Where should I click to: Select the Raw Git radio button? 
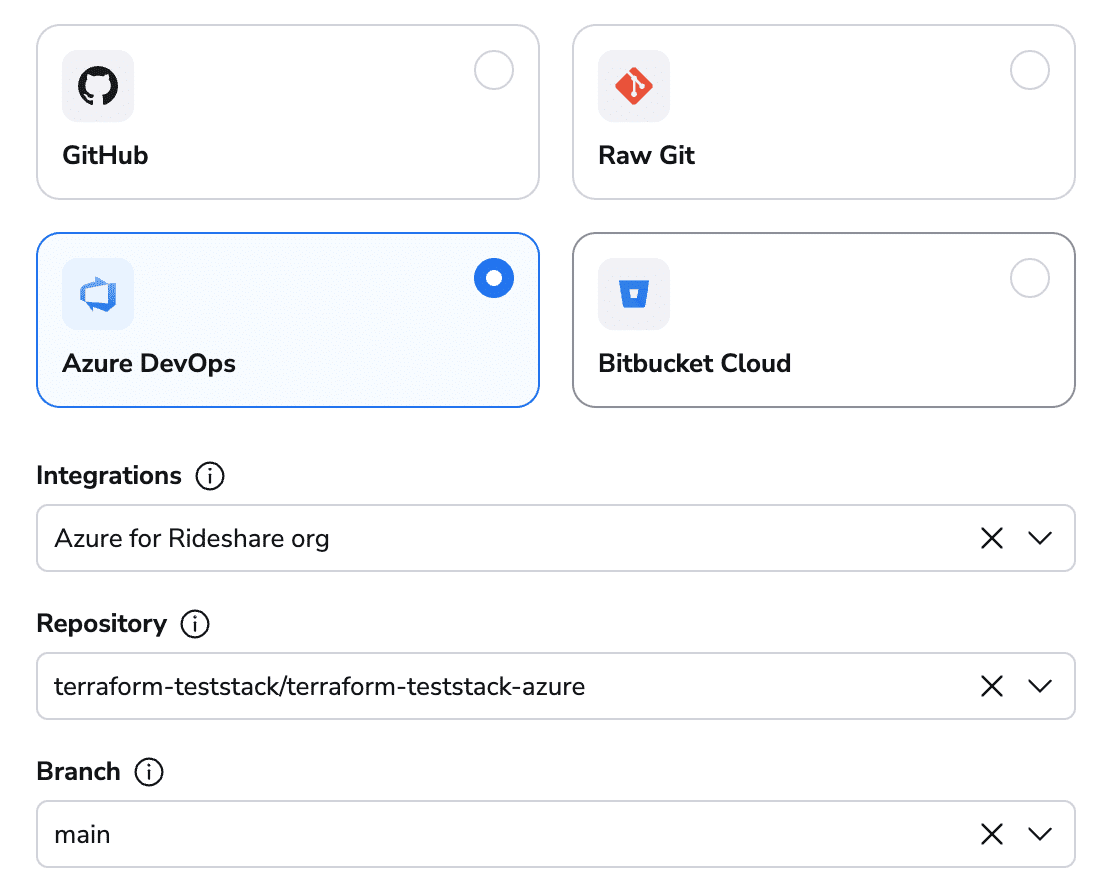click(1029, 70)
